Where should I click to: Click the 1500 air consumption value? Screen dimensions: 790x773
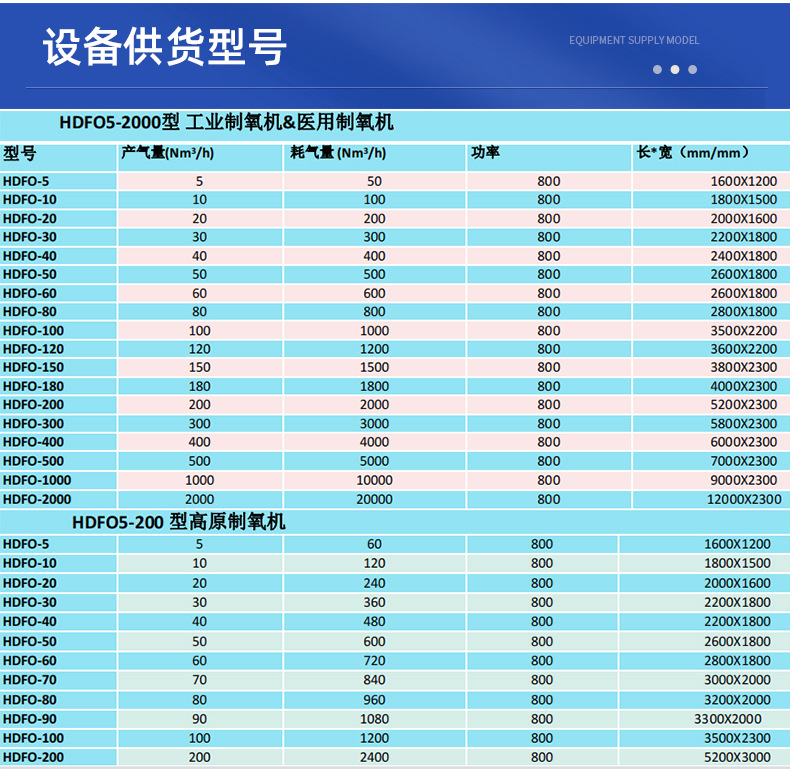(374, 367)
